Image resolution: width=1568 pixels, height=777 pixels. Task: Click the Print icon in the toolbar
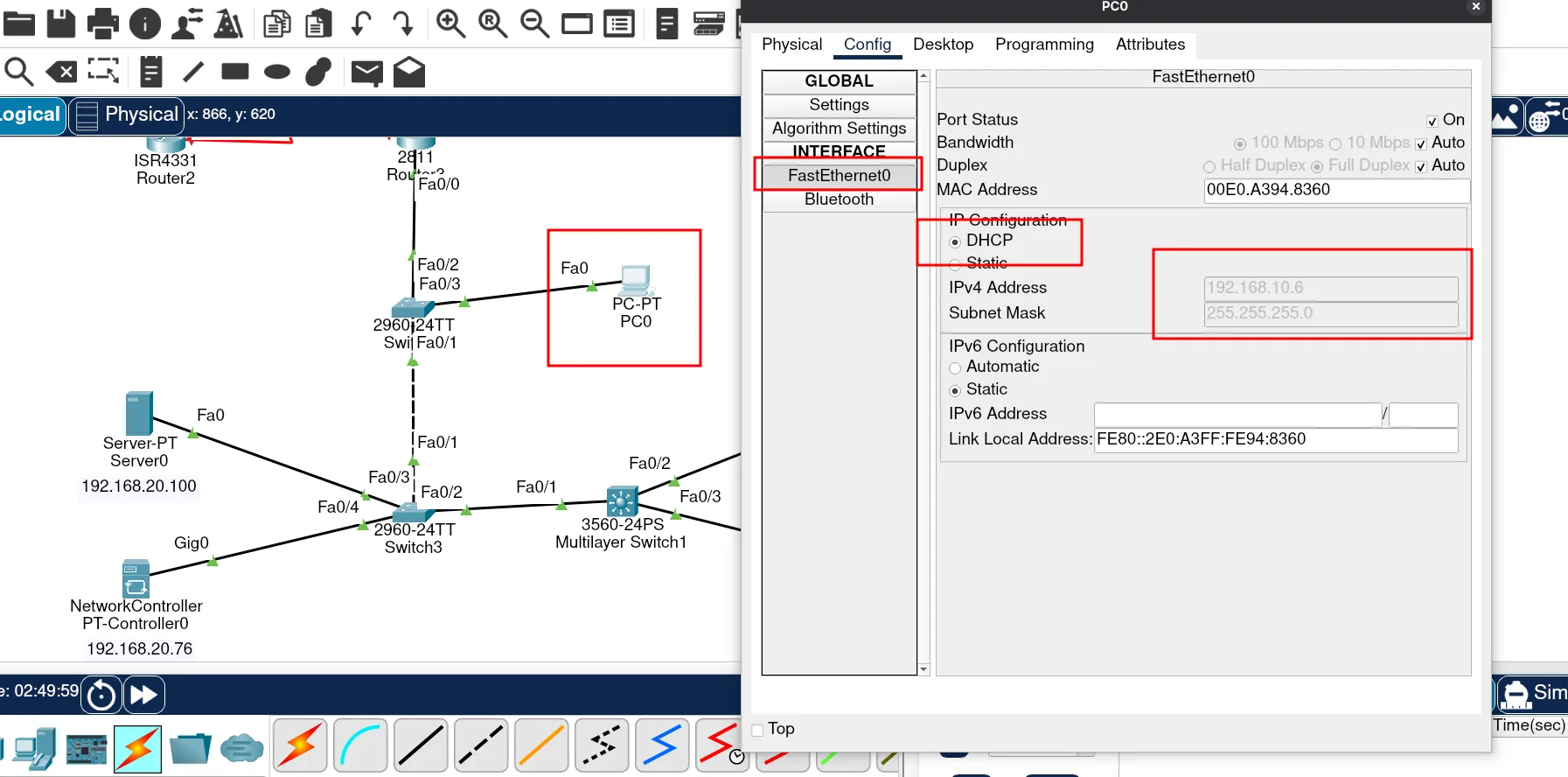(102, 24)
